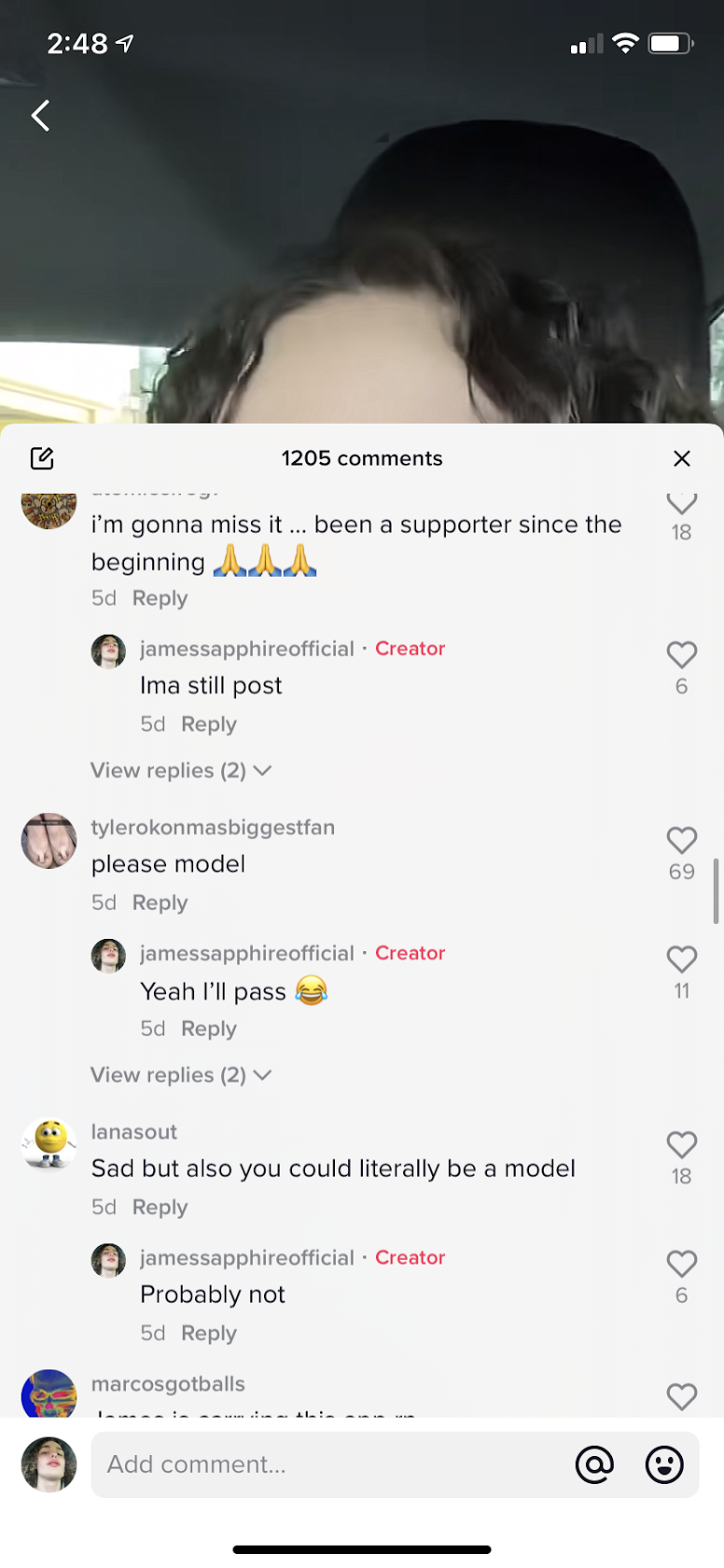Open the compose comment pencil icon
This screenshot has width=724, height=1568.
click(x=42, y=458)
